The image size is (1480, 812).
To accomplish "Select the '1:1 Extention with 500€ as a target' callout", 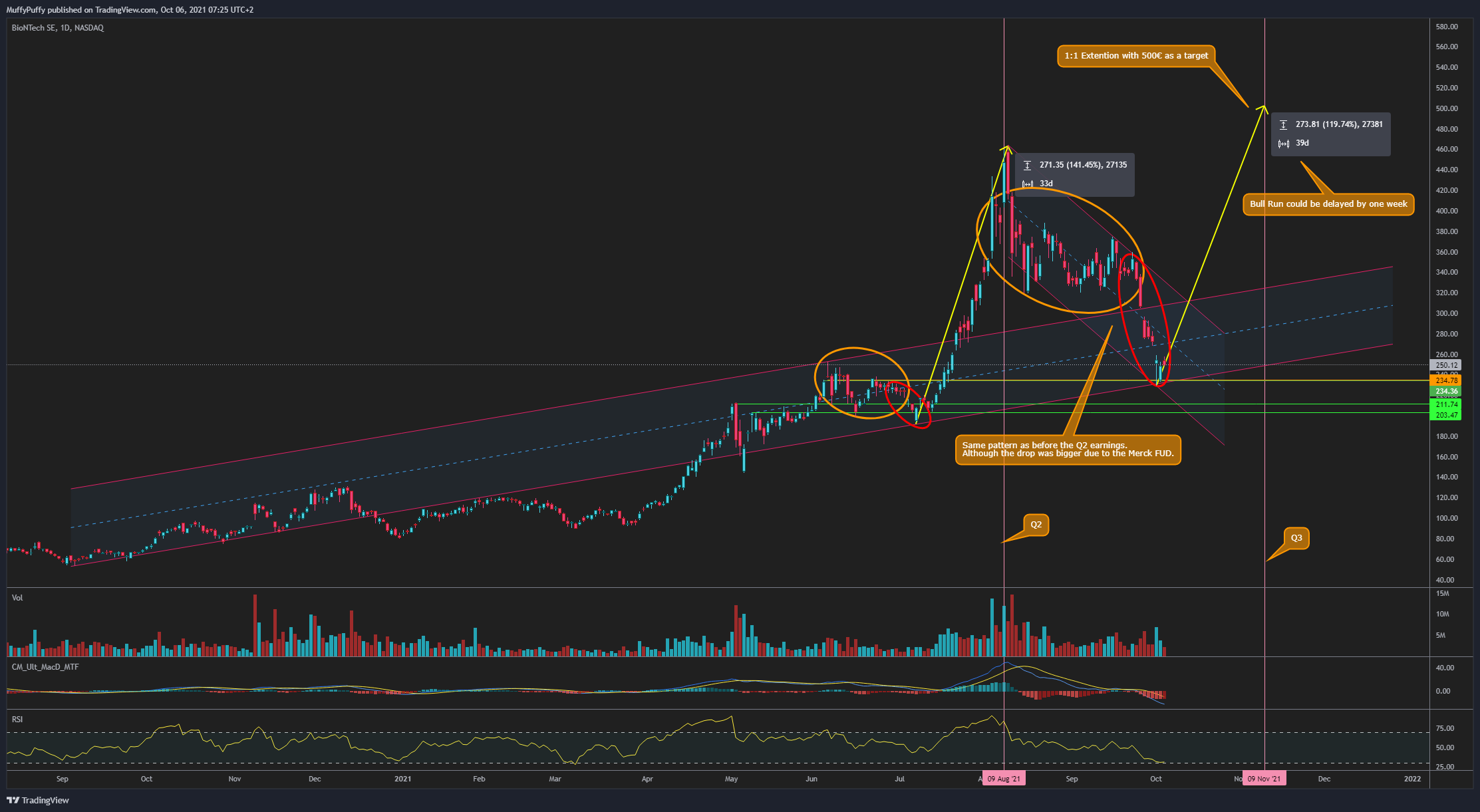I will click(x=1136, y=56).
